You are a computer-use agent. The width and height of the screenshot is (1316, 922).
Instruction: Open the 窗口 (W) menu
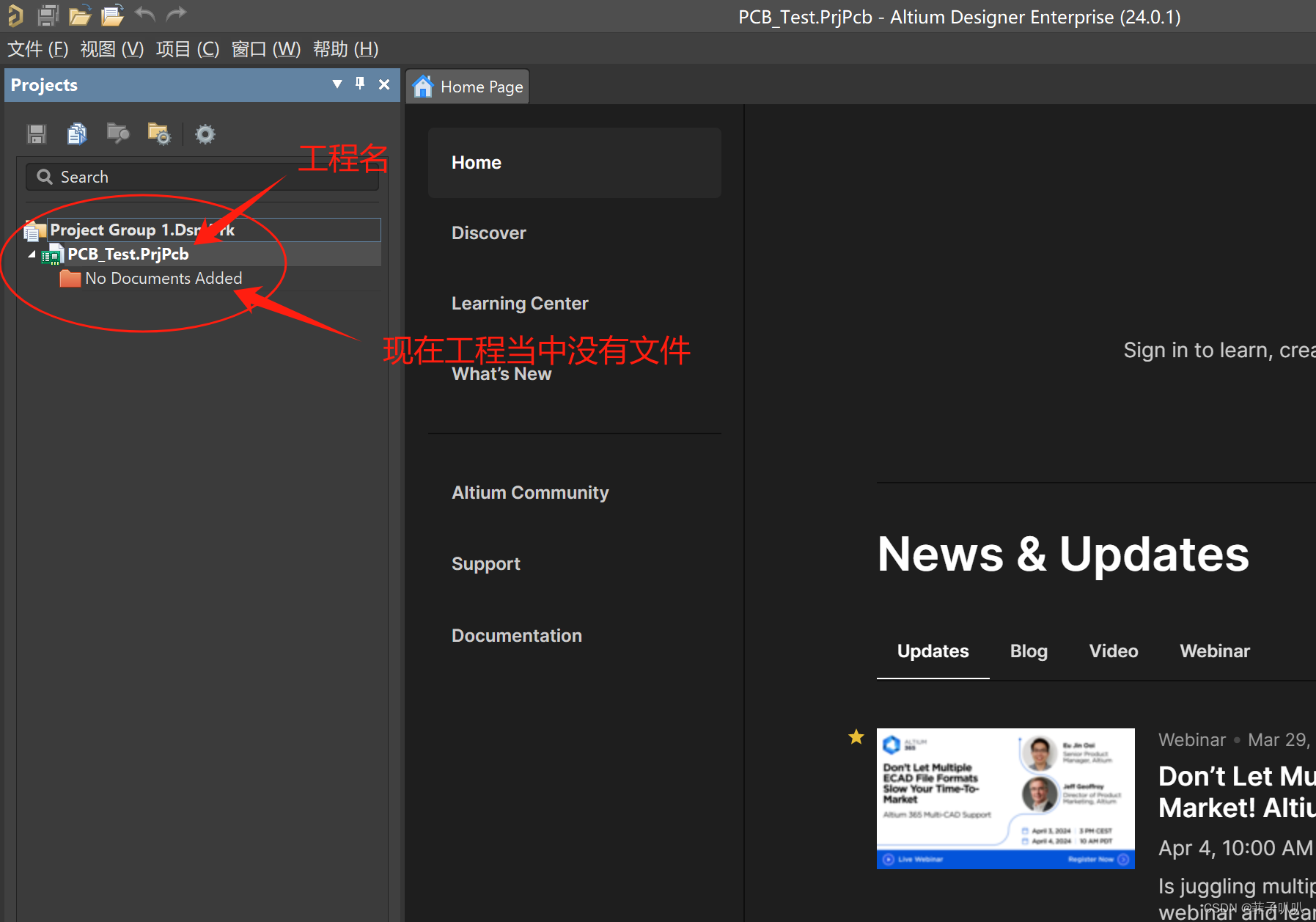tap(266, 49)
